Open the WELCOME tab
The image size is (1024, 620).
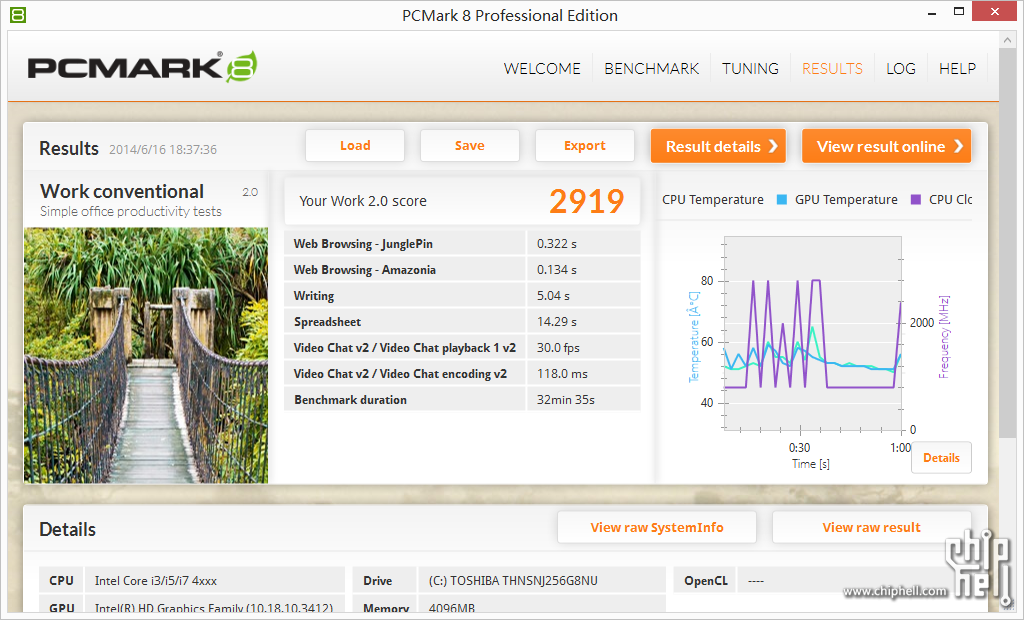[x=542, y=69]
